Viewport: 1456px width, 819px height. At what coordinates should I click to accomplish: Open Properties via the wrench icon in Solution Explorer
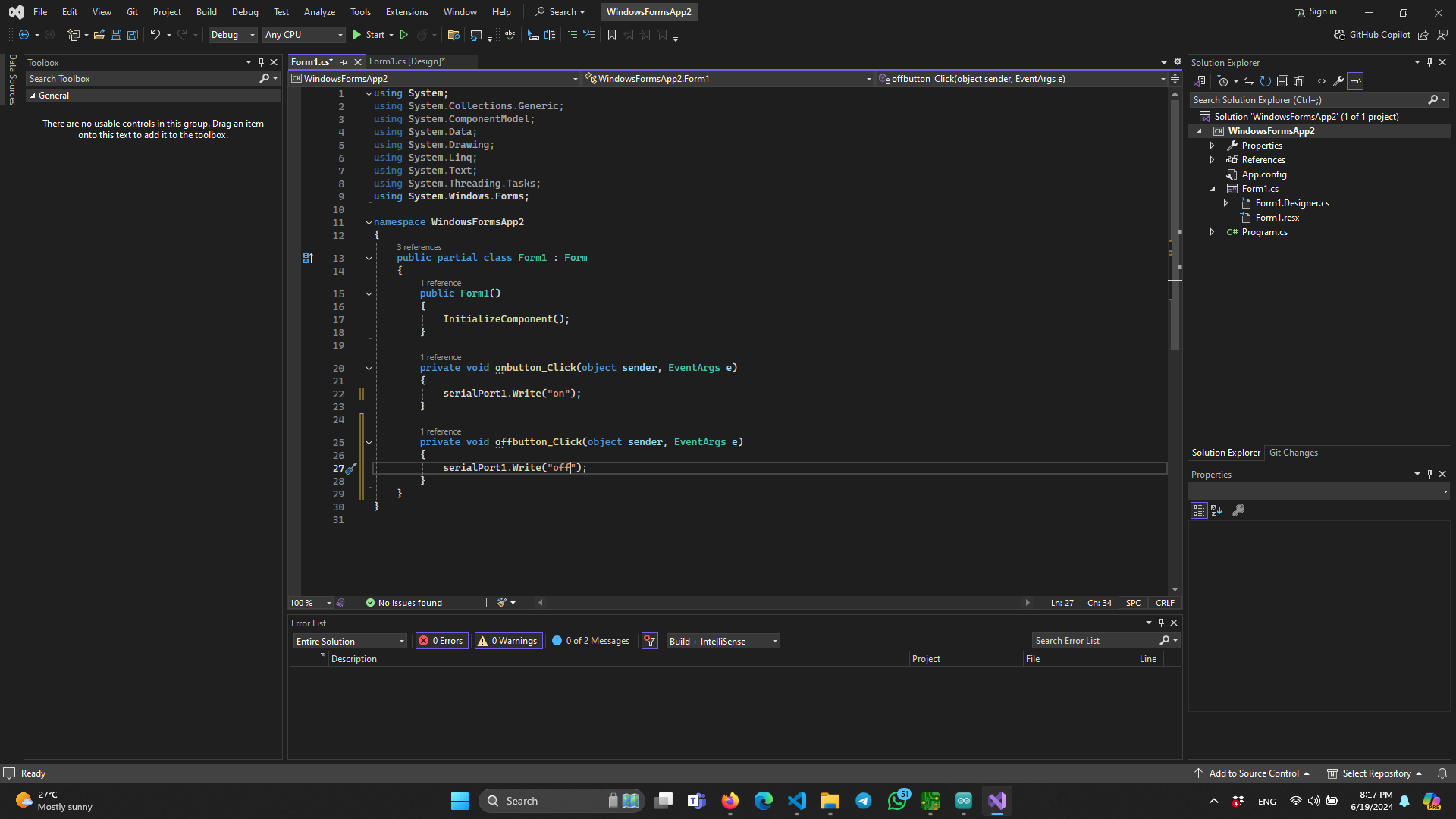1338,81
